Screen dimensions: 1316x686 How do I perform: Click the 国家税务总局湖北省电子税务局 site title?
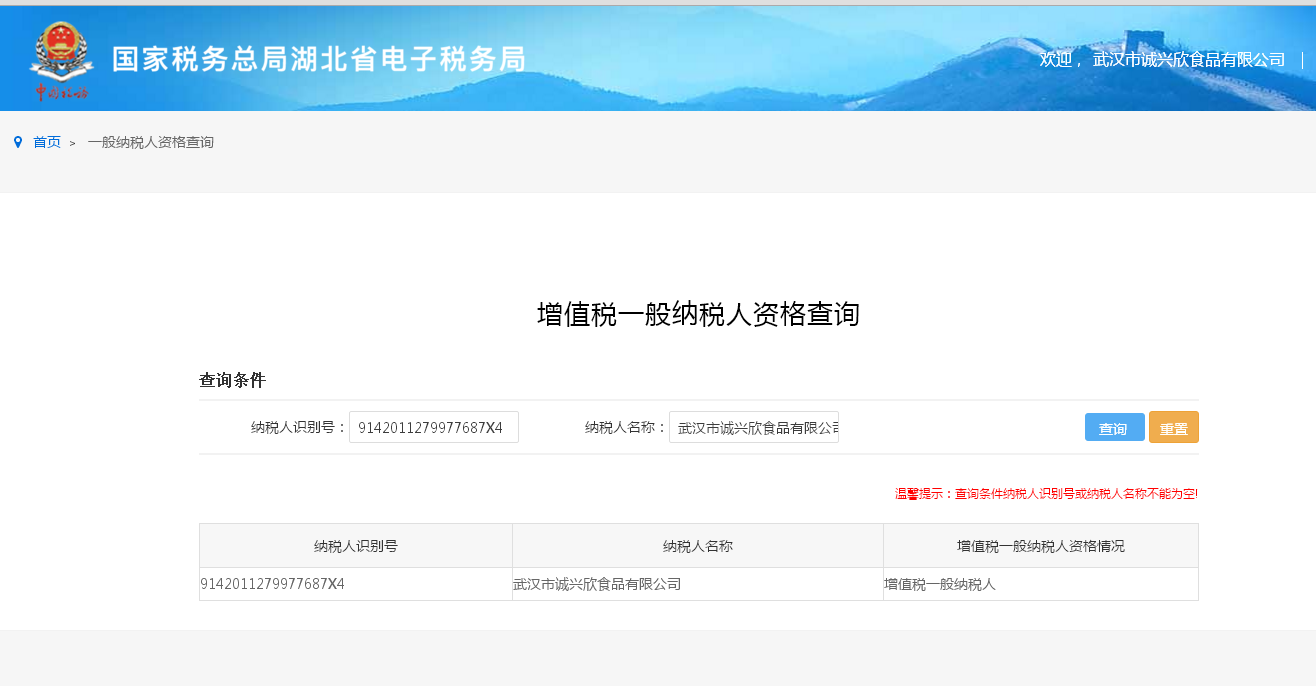(318, 59)
